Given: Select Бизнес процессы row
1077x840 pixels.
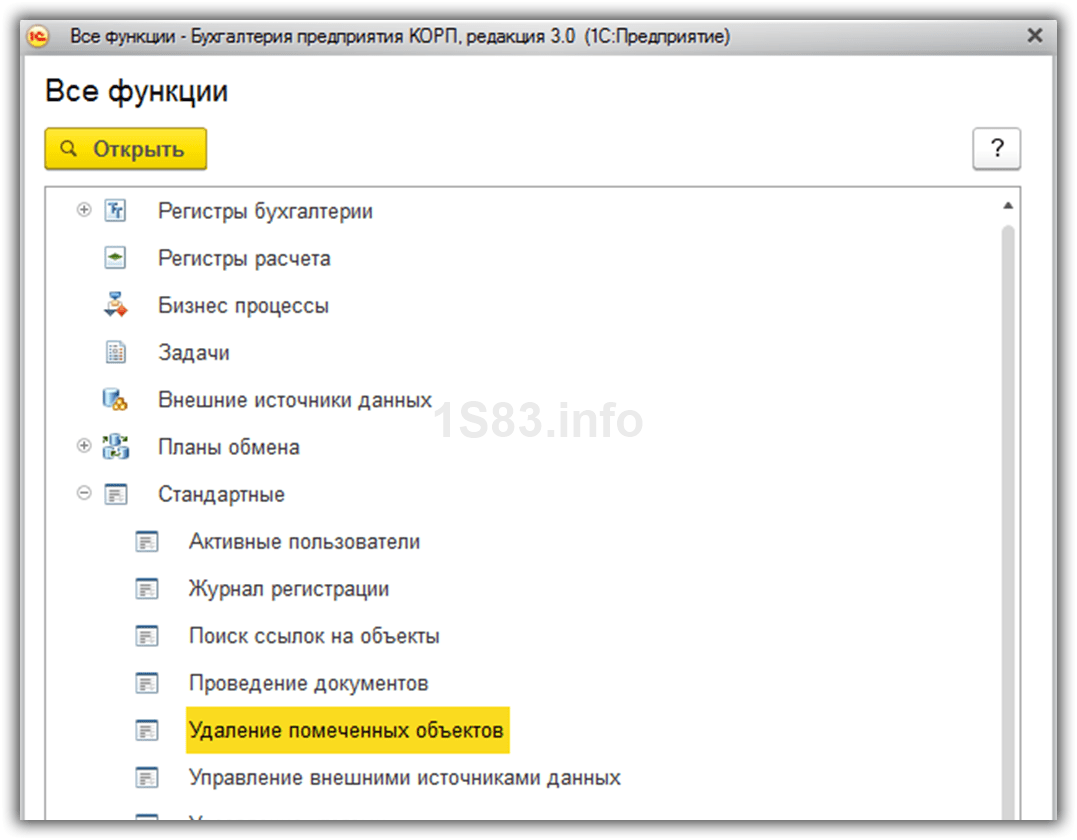Looking at the screenshot, I should pos(243,306).
